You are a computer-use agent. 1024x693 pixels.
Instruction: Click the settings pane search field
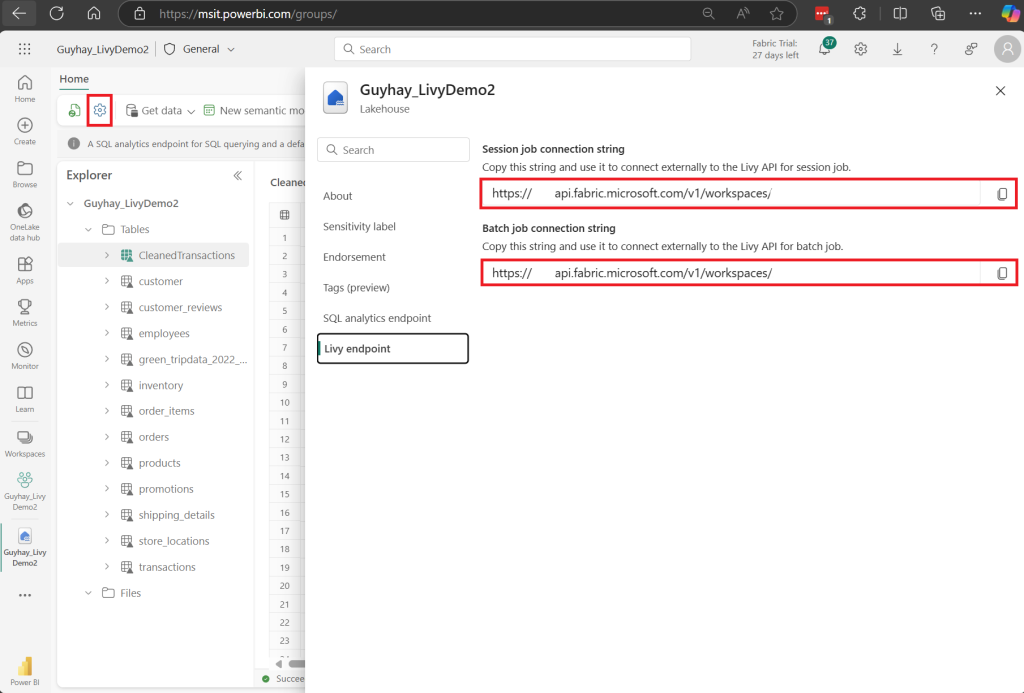click(393, 150)
